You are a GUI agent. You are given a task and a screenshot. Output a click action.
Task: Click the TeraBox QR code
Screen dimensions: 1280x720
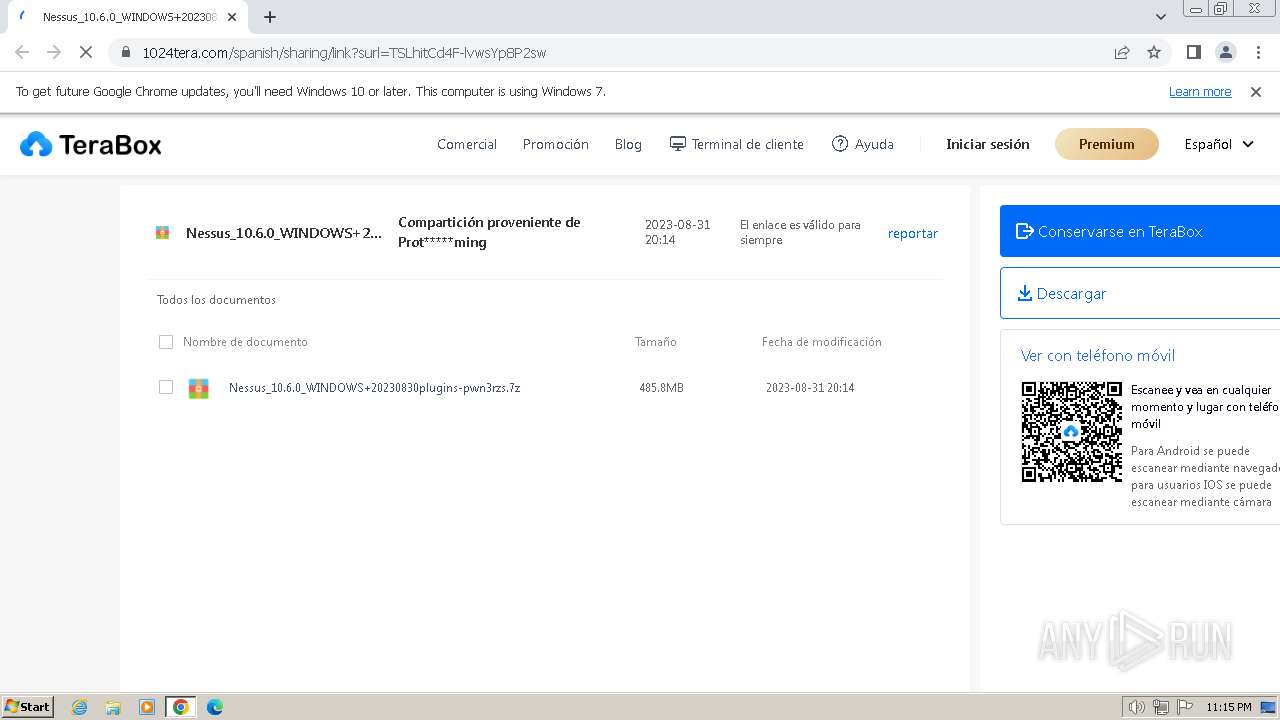tap(1072, 432)
